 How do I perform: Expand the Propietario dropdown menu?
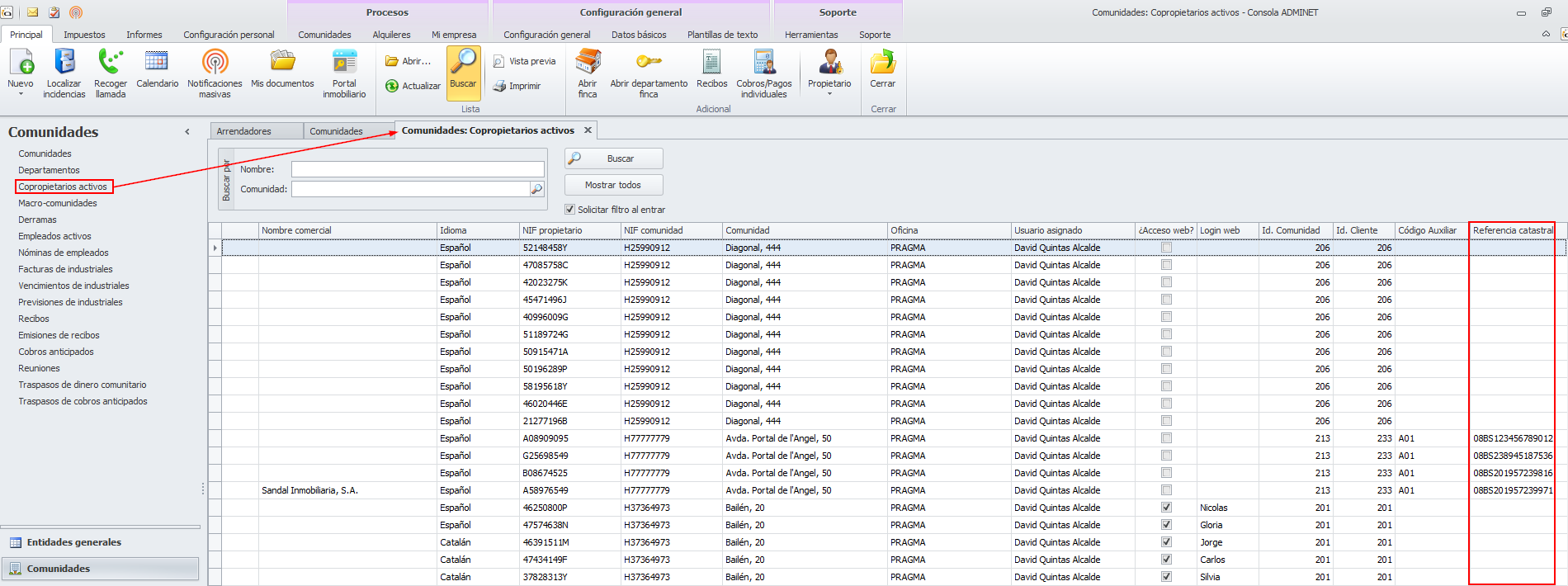tap(829, 94)
